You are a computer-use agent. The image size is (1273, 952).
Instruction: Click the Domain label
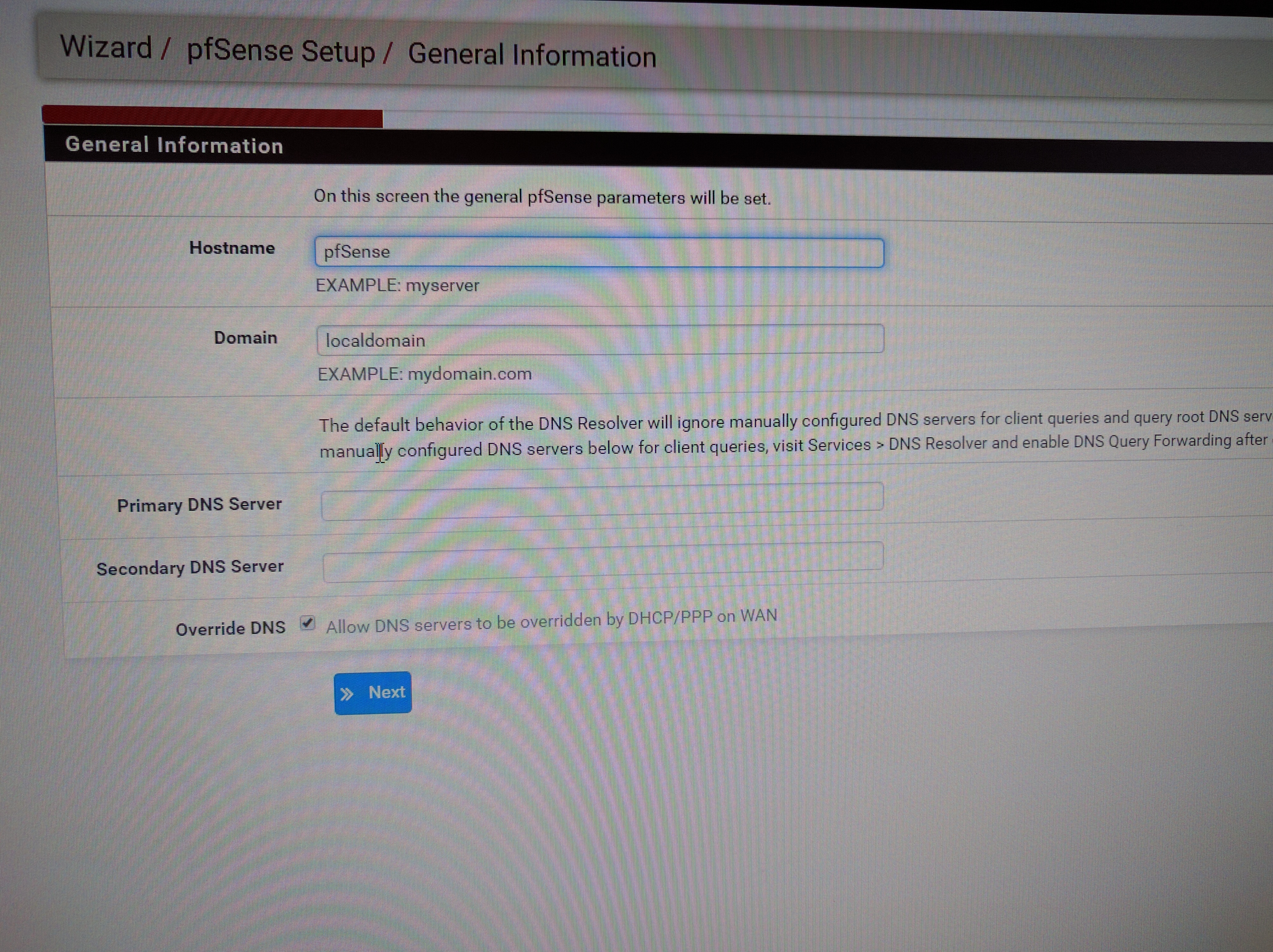(246, 338)
